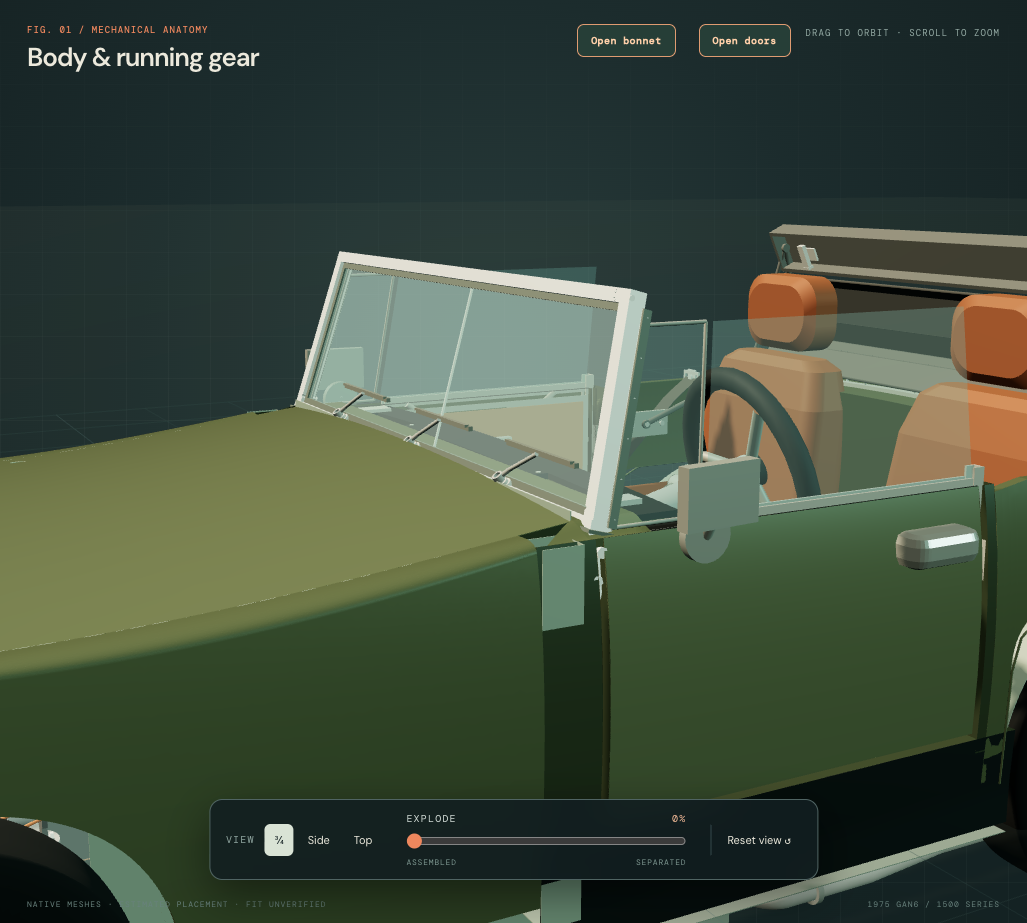Switch to the Top view

[x=363, y=840]
